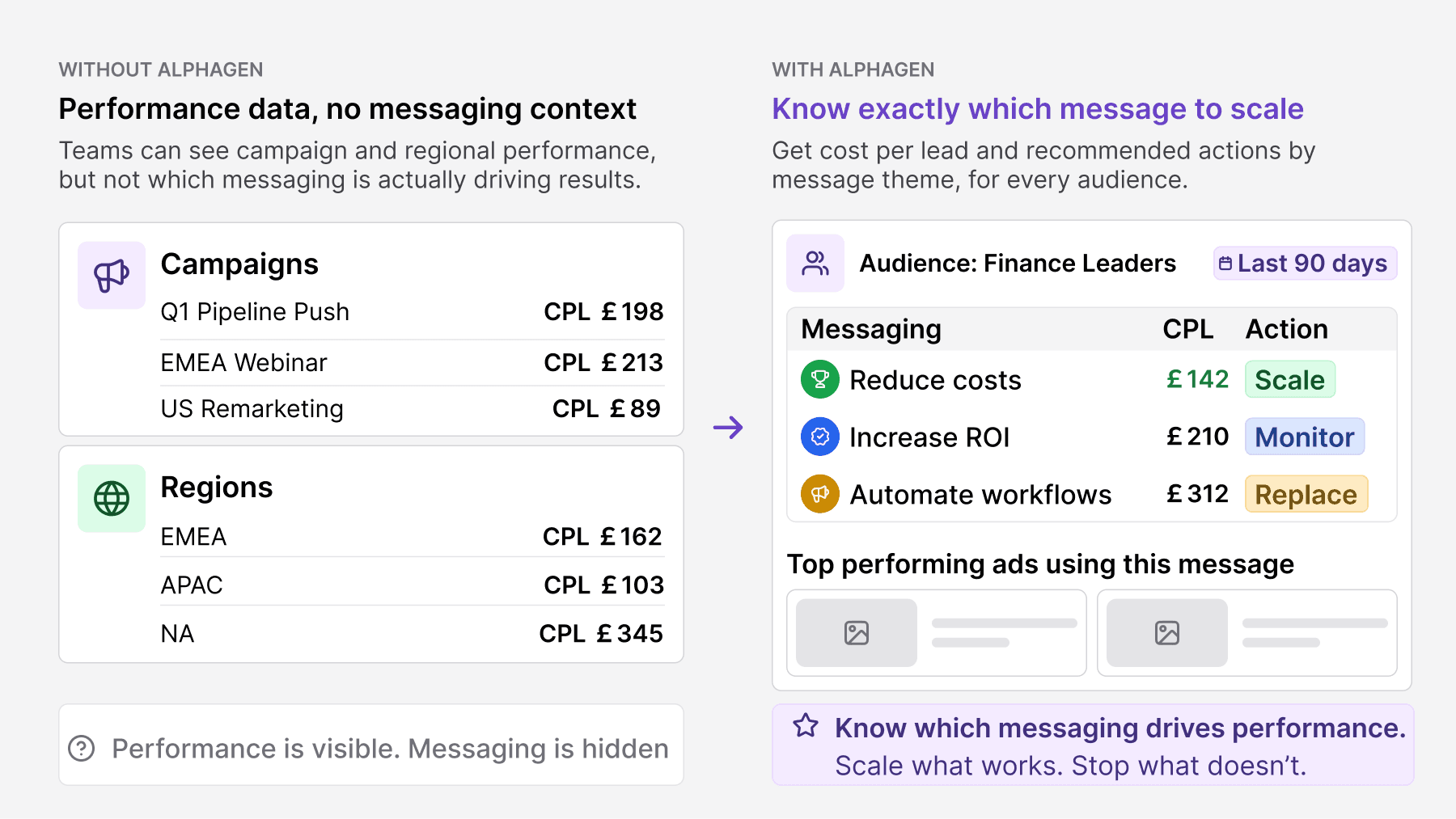1456x819 pixels.
Task: Click the Campaigns megaphone icon
Action: [x=112, y=275]
